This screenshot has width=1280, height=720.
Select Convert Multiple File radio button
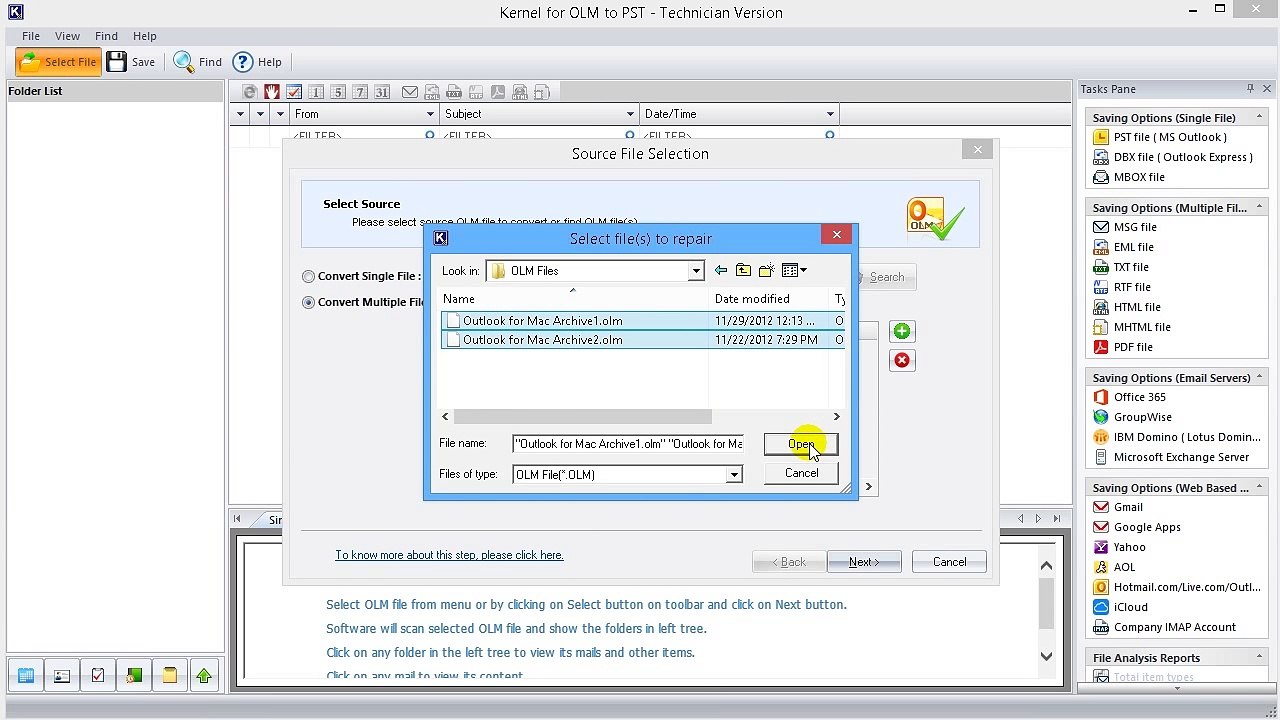click(x=308, y=302)
